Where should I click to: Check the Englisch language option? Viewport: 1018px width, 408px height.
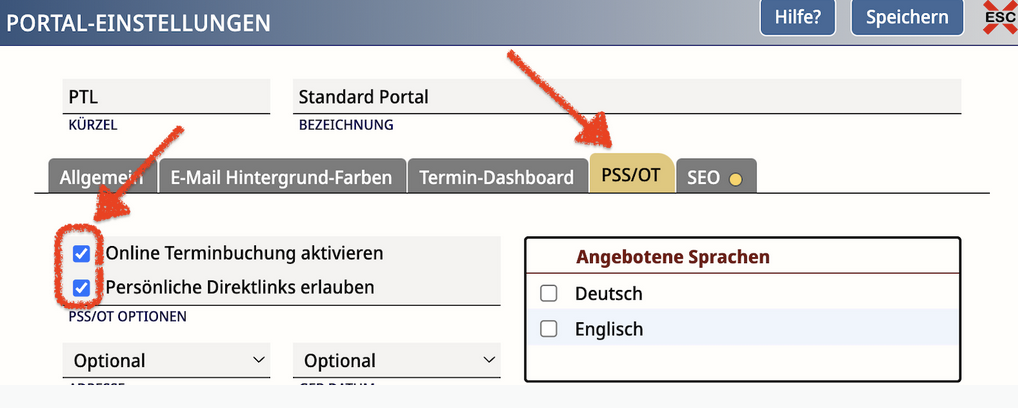tap(548, 329)
